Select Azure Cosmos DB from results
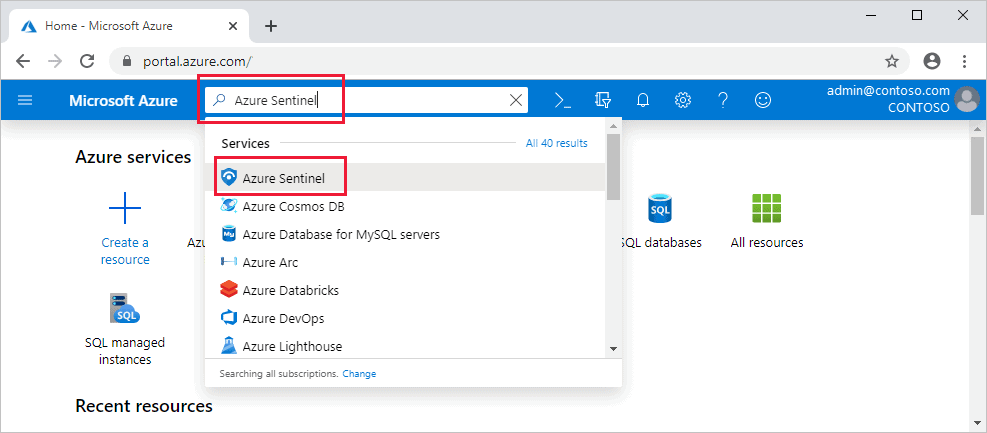 coord(292,206)
